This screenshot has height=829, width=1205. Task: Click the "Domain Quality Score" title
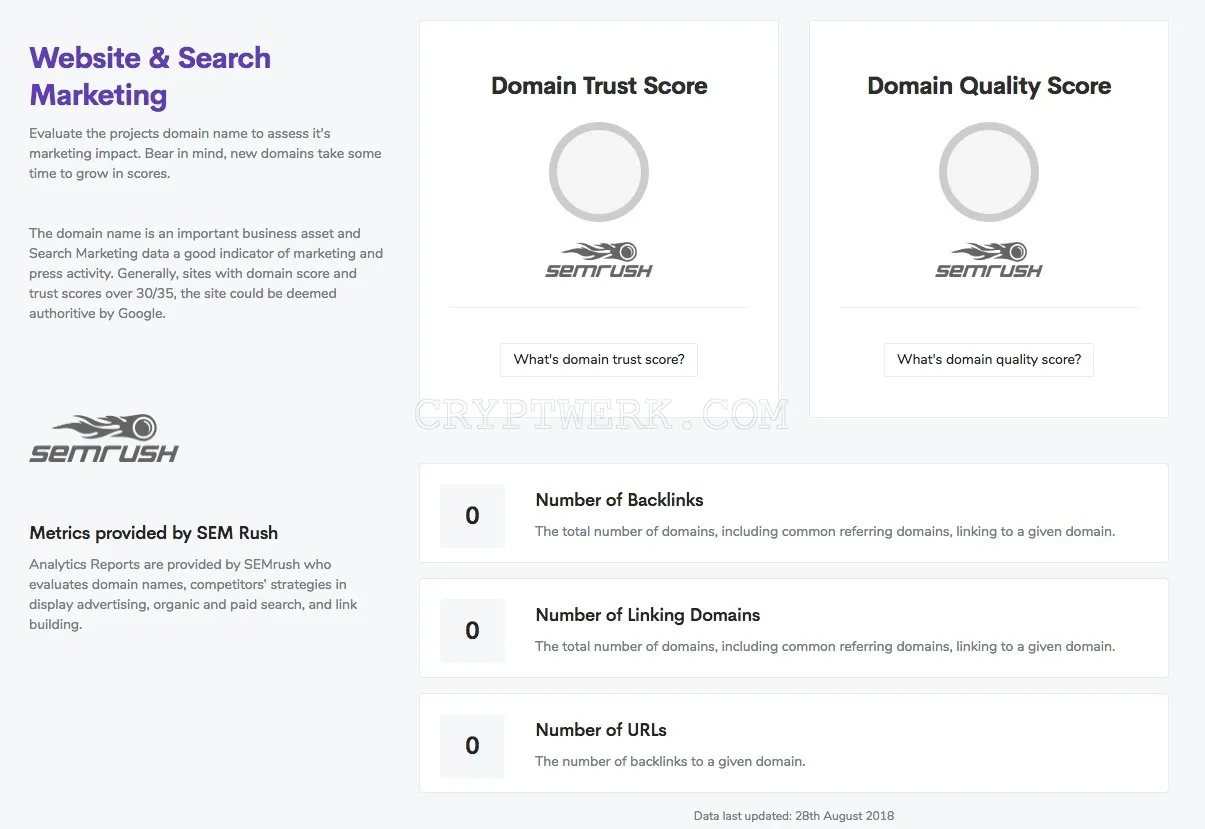[x=989, y=86]
